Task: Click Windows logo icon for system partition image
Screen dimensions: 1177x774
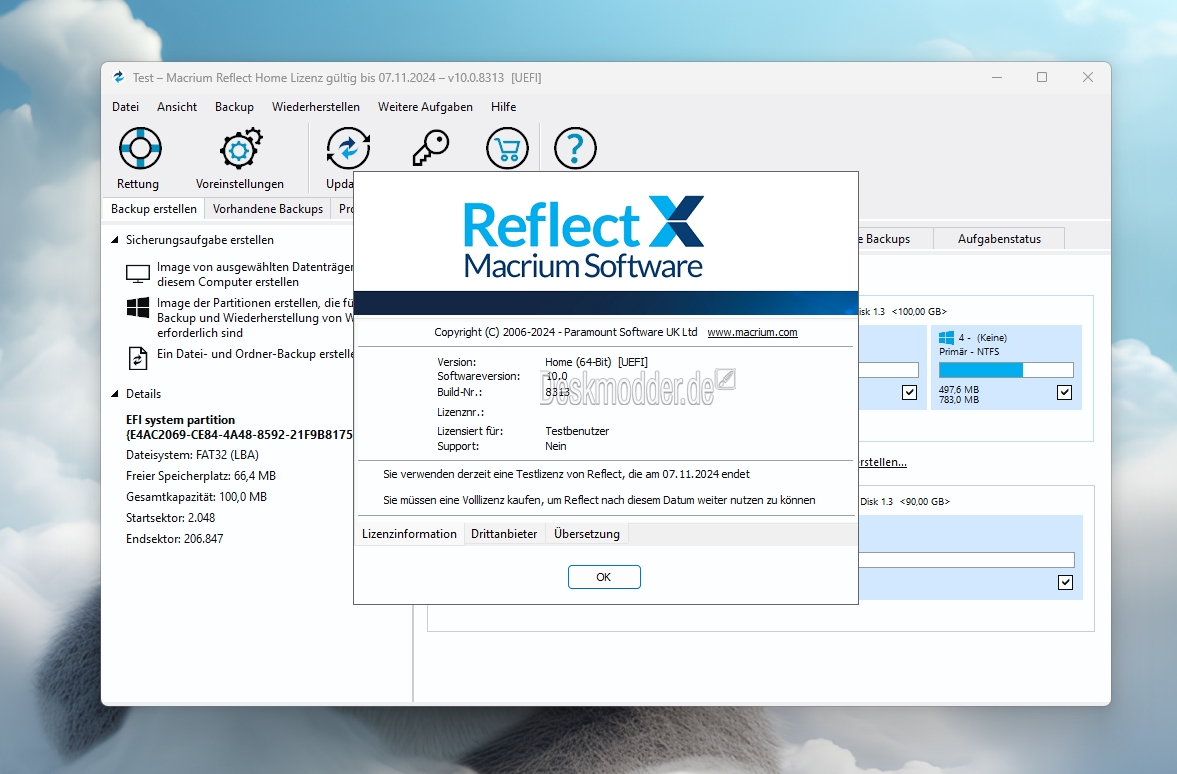Action: (x=138, y=307)
